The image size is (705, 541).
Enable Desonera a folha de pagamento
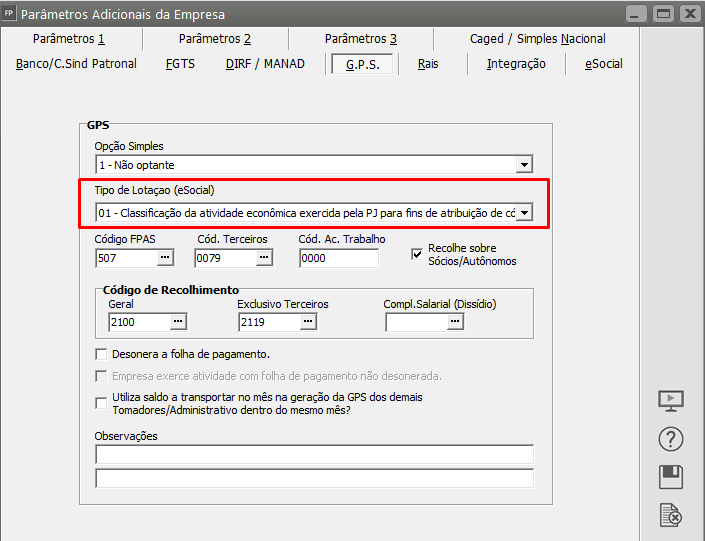click(x=101, y=354)
